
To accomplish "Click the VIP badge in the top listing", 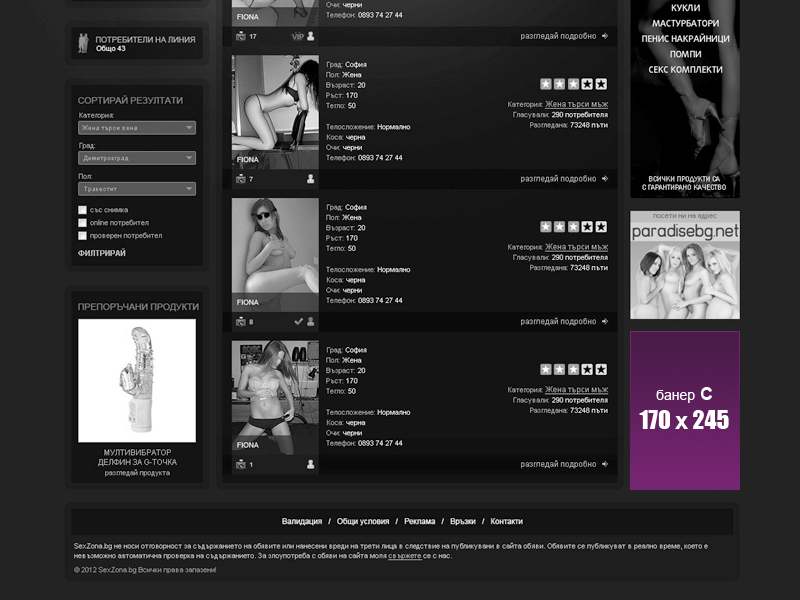I will [x=297, y=36].
